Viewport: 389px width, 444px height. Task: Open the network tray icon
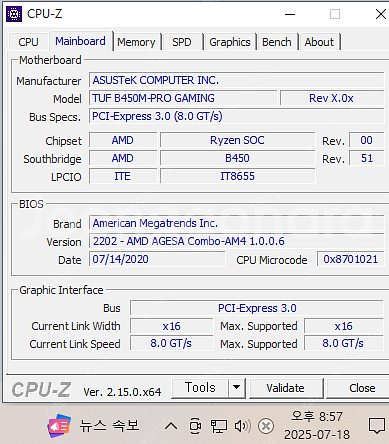219,426
